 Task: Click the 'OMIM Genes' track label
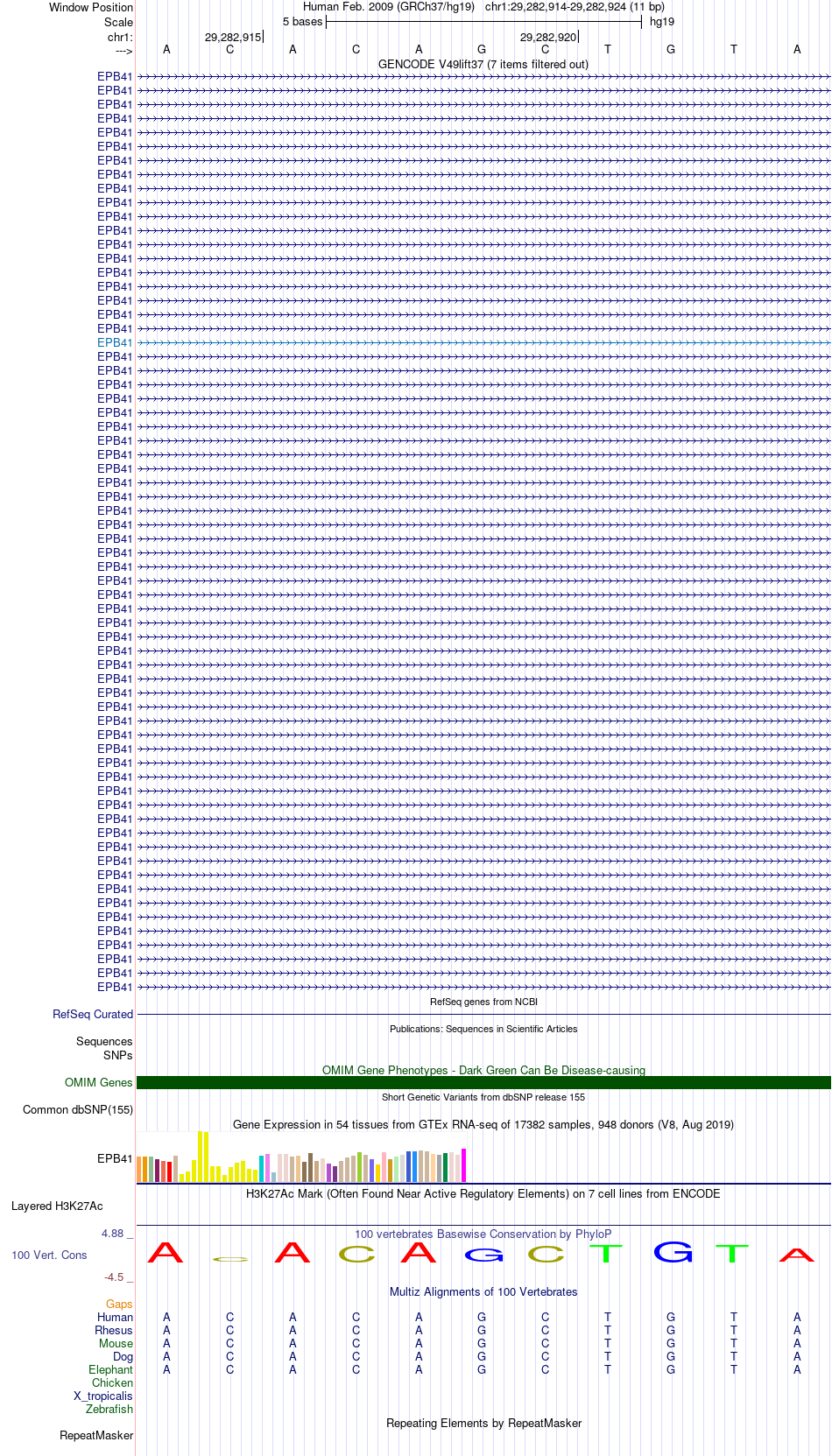pos(99,1082)
